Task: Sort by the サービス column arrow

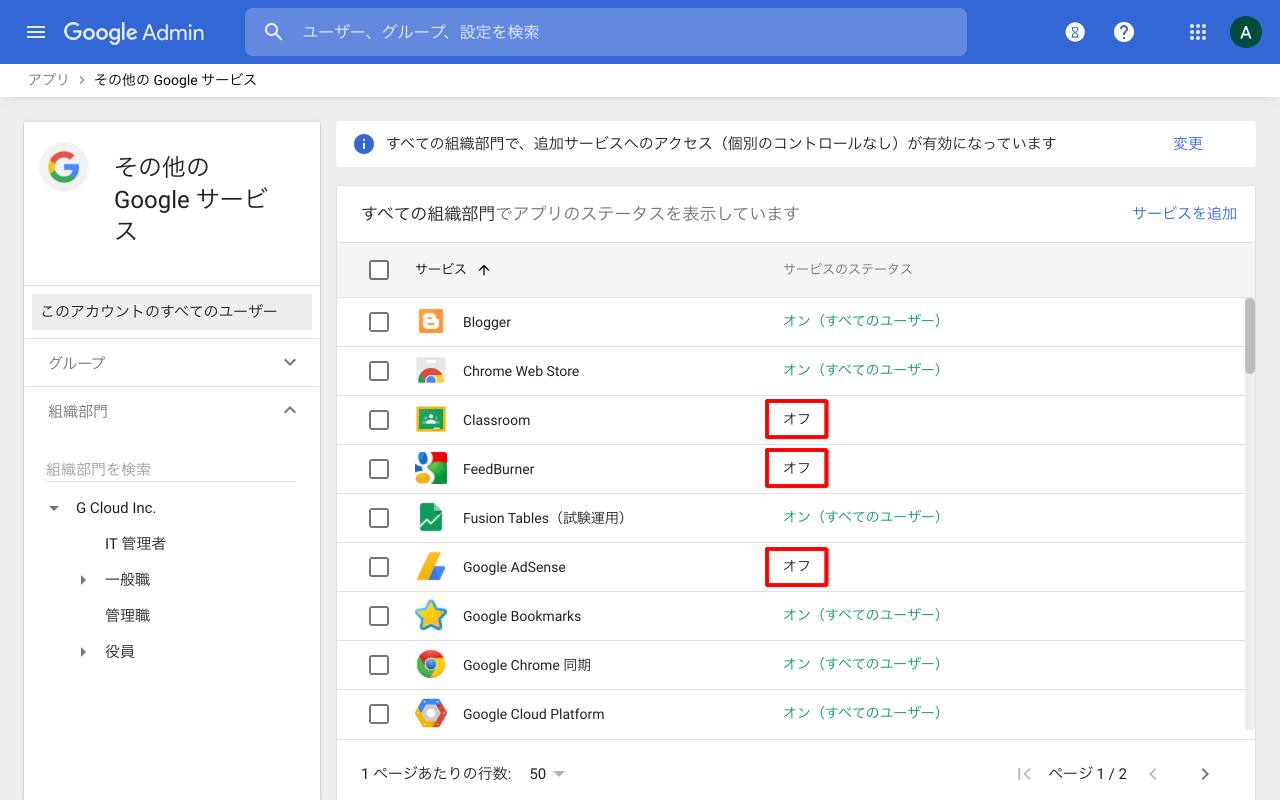Action: 484,270
